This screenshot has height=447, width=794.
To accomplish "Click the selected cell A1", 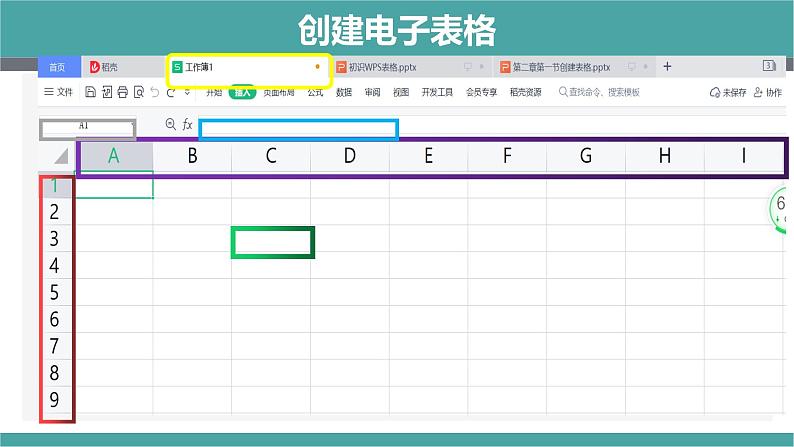I will (x=114, y=186).
